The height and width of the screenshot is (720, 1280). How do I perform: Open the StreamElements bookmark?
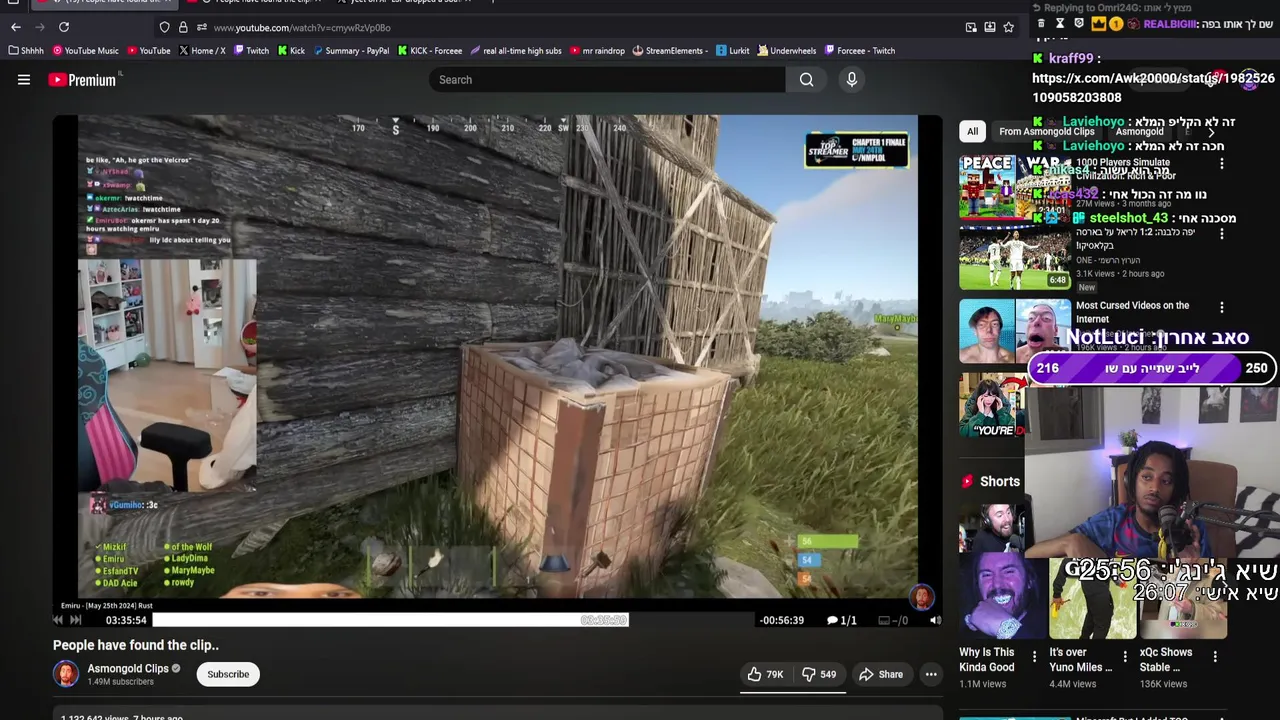[670, 50]
